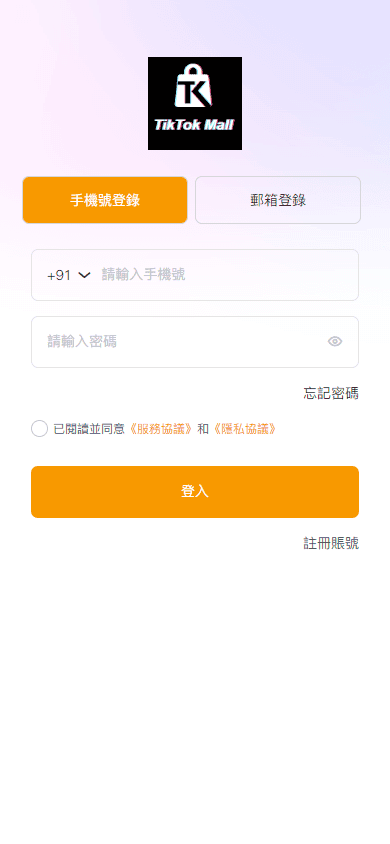Click the TikTok Mall logo image
The width and height of the screenshot is (390, 844).
[x=195, y=103]
